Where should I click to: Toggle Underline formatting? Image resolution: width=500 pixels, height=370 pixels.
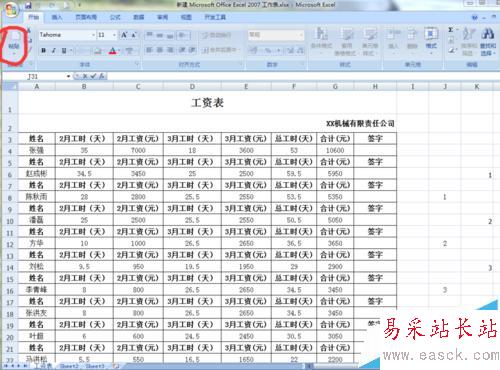click(64, 51)
